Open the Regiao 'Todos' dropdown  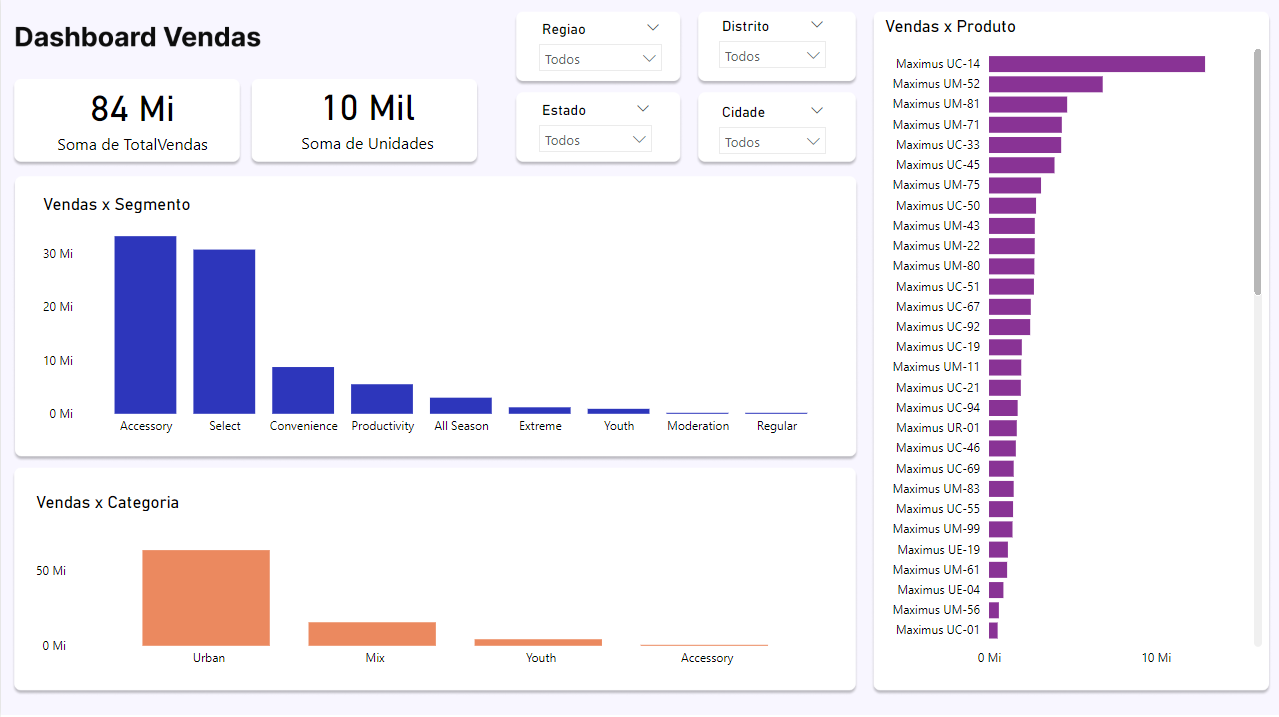click(600, 59)
